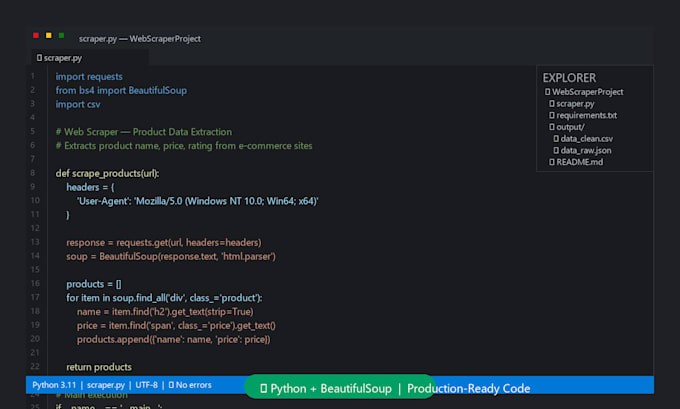Click the name = item.find('h2') line
The image size is (680, 409).
pyautogui.click(x=165, y=312)
